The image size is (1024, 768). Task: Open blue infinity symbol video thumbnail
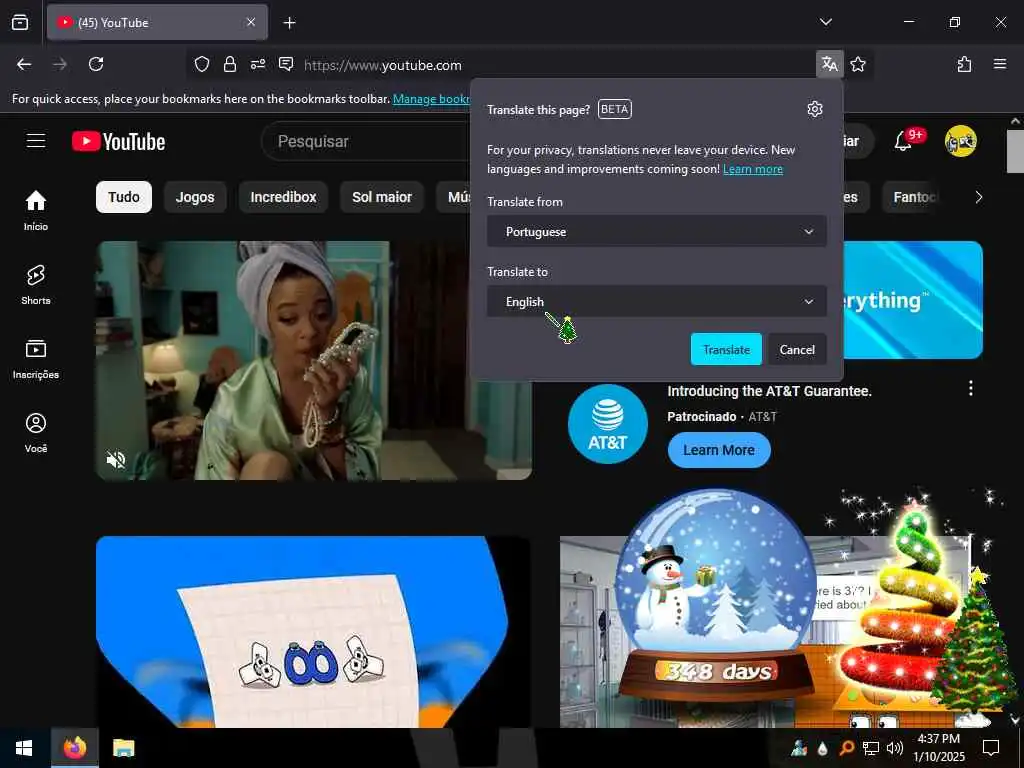pyautogui.click(x=313, y=632)
